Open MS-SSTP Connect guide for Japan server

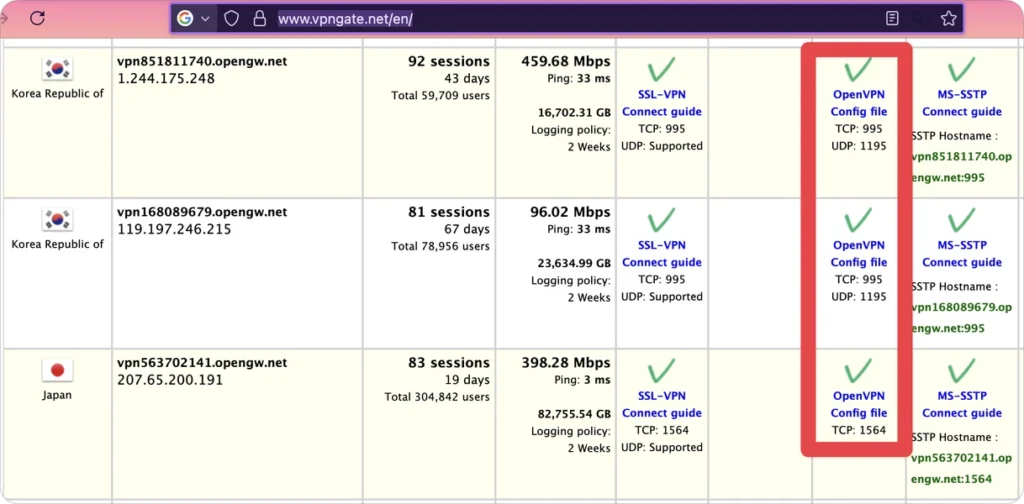point(962,405)
